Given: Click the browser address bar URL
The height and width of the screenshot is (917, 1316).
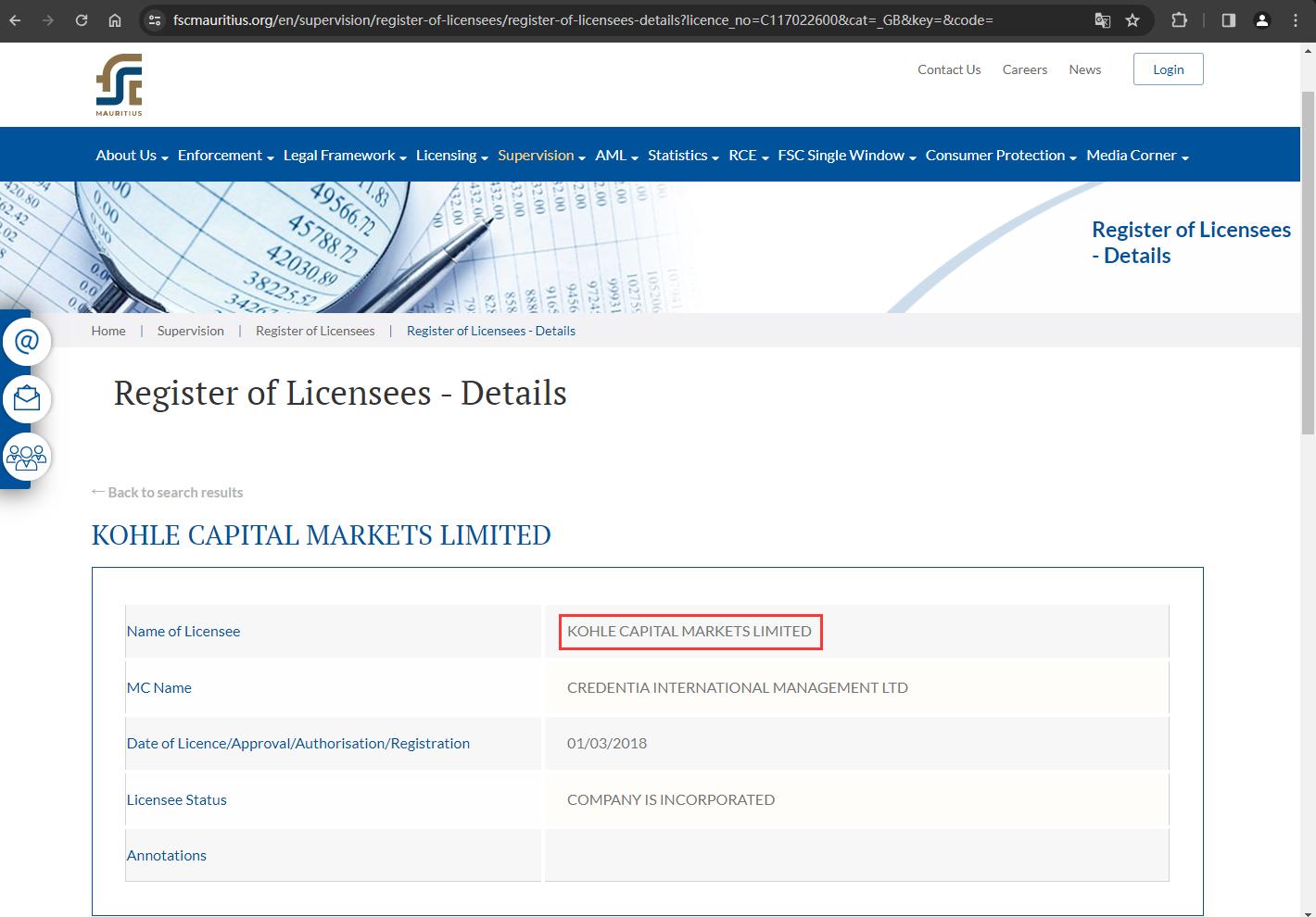Looking at the screenshot, I should pyautogui.click(x=583, y=19).
